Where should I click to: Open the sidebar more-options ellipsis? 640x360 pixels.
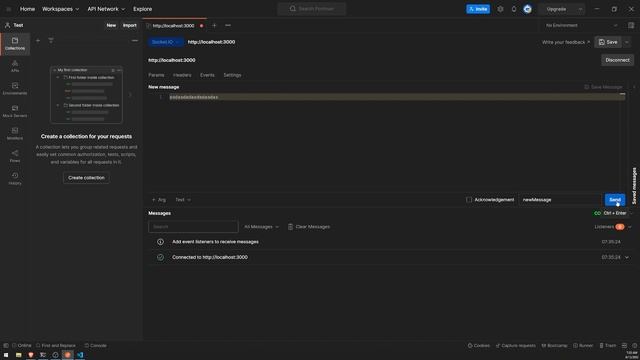tap(135, 40)
